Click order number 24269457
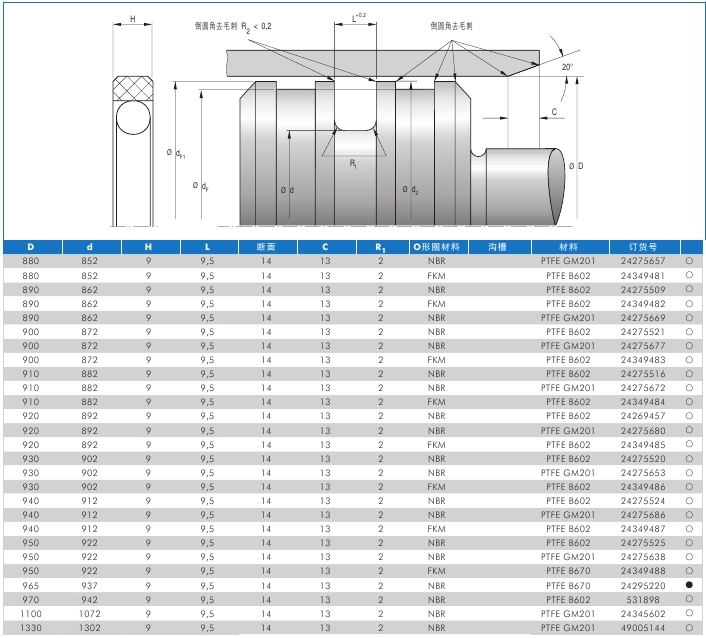 [x=642, y=415]
